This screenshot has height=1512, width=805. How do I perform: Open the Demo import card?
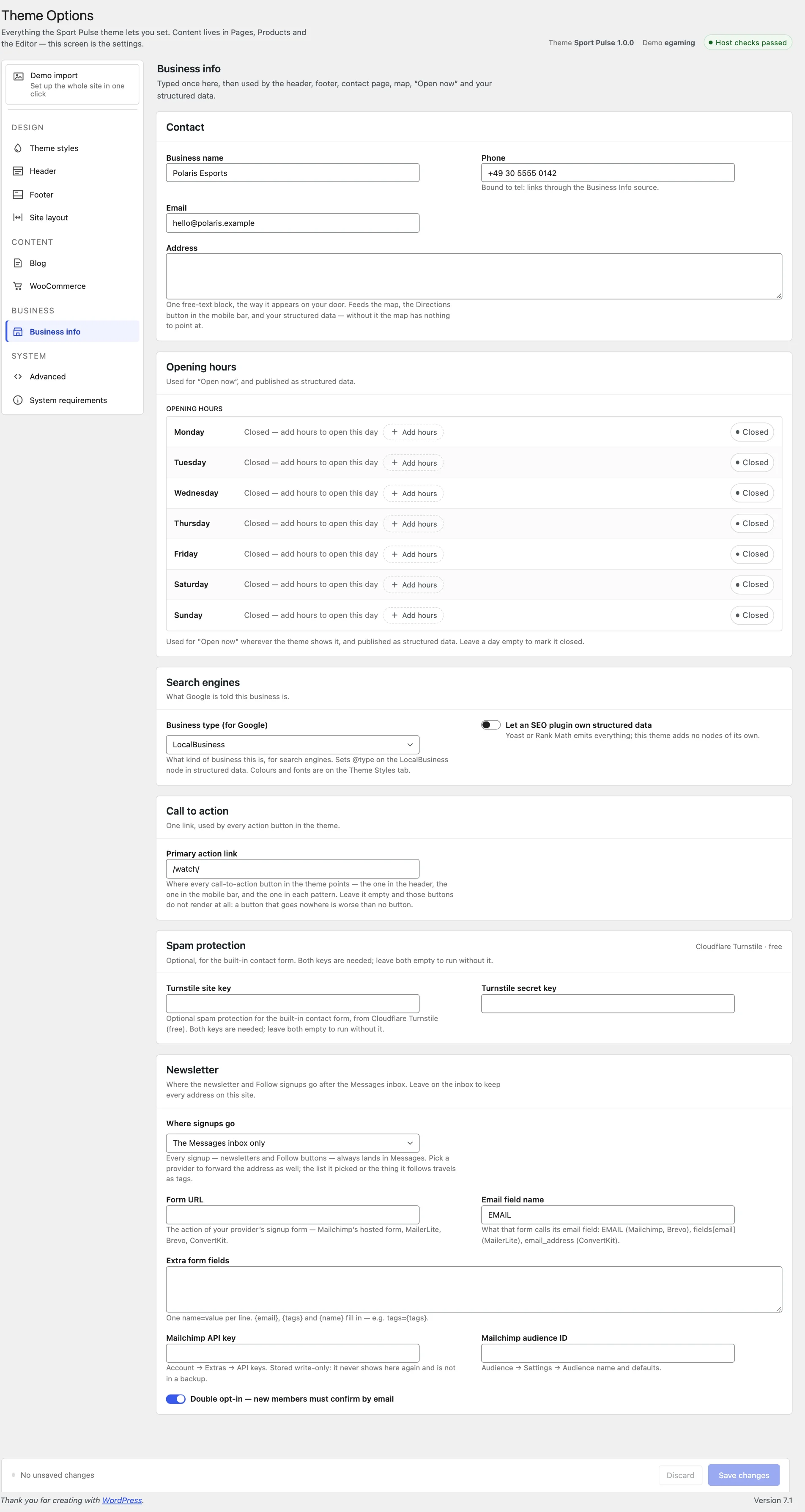click(x=72, y=84)
